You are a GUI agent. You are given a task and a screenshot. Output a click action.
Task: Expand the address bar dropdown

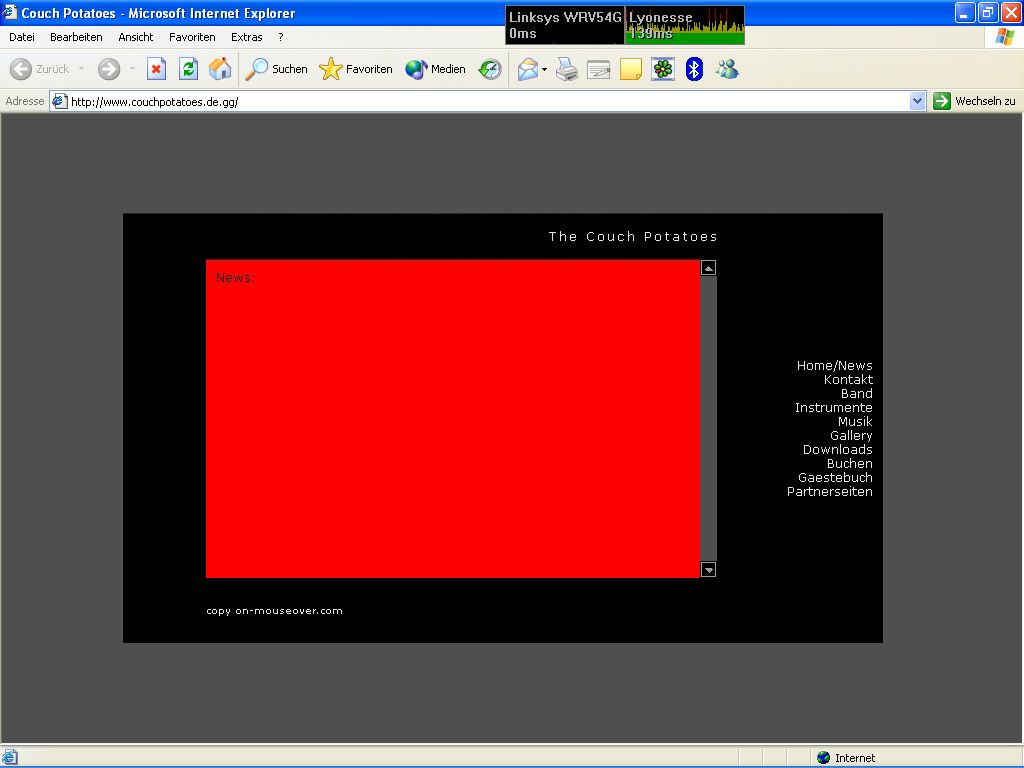pos(918,101)
